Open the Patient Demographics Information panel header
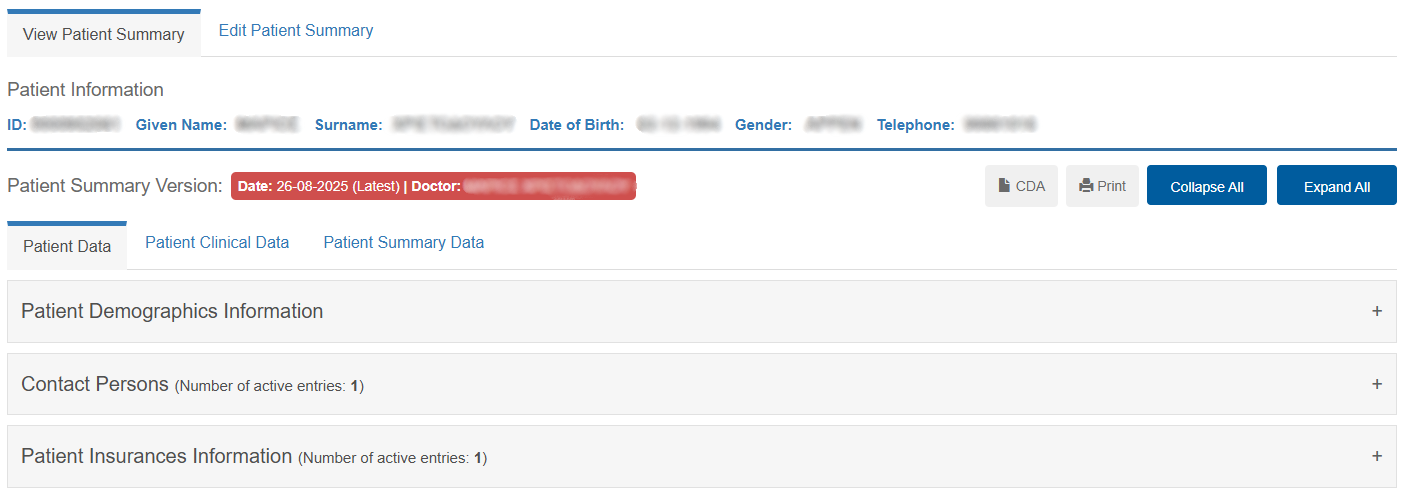Viewport: 1404px width, 500px height. (x=172, y=311)
